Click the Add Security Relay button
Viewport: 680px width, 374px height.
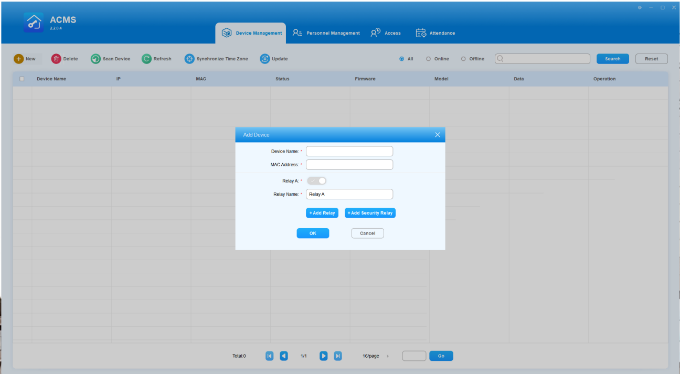tap(370, 213)
